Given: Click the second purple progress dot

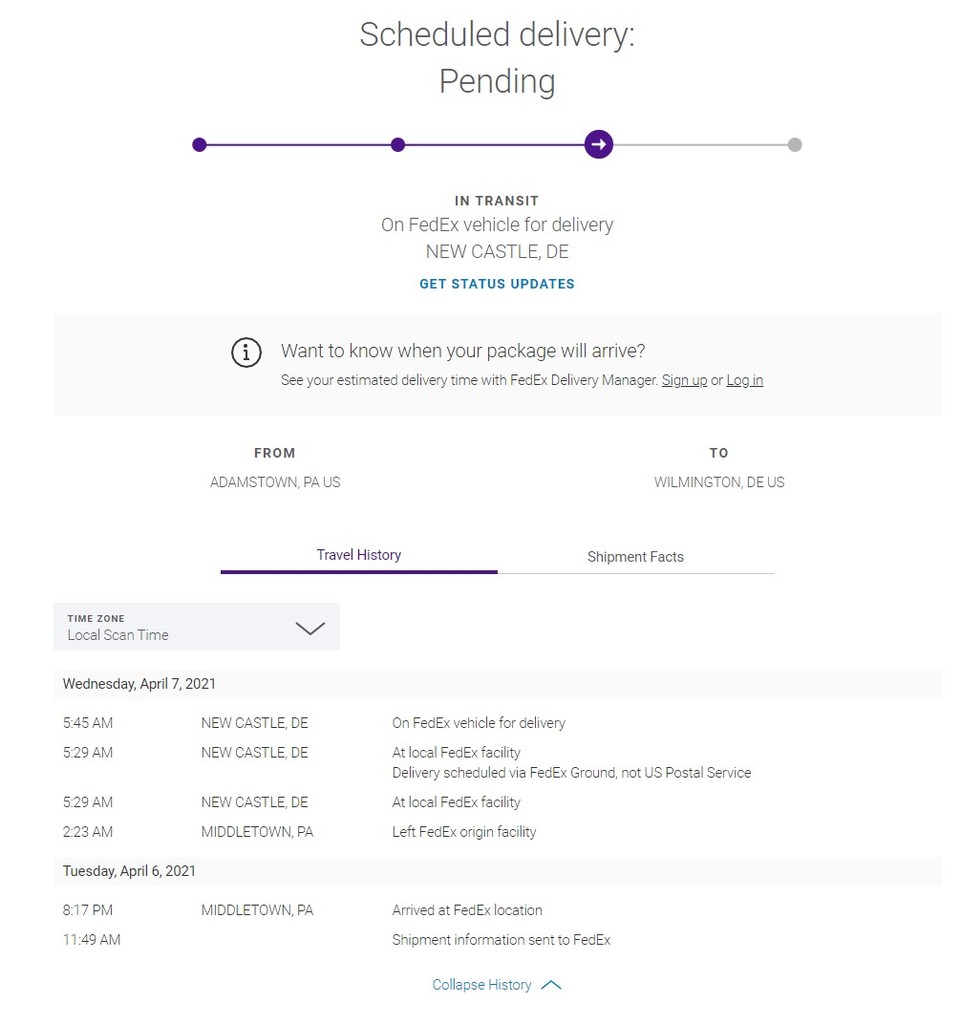Looking at the screenshot, I should pos(398,145).
